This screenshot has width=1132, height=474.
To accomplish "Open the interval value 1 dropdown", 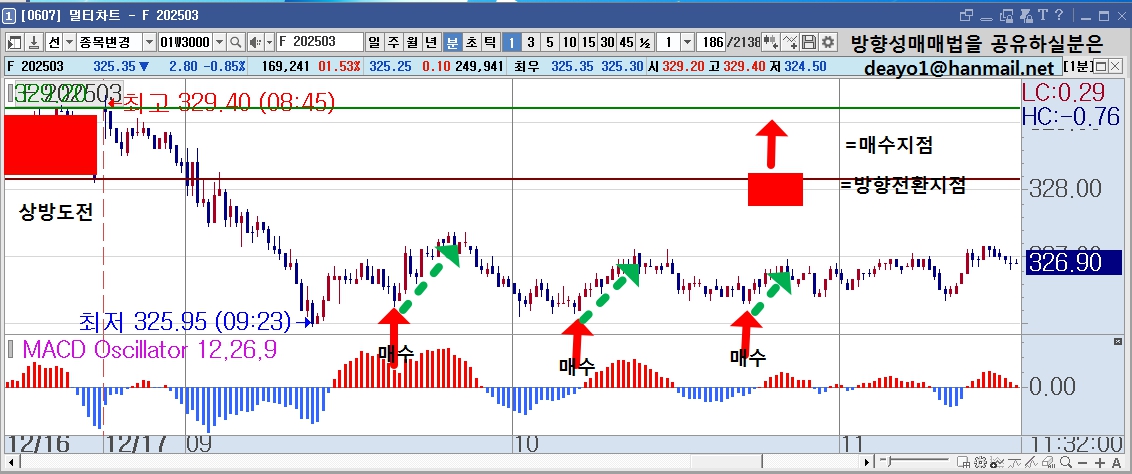I will pyautogui.click(x=687, y=42).
